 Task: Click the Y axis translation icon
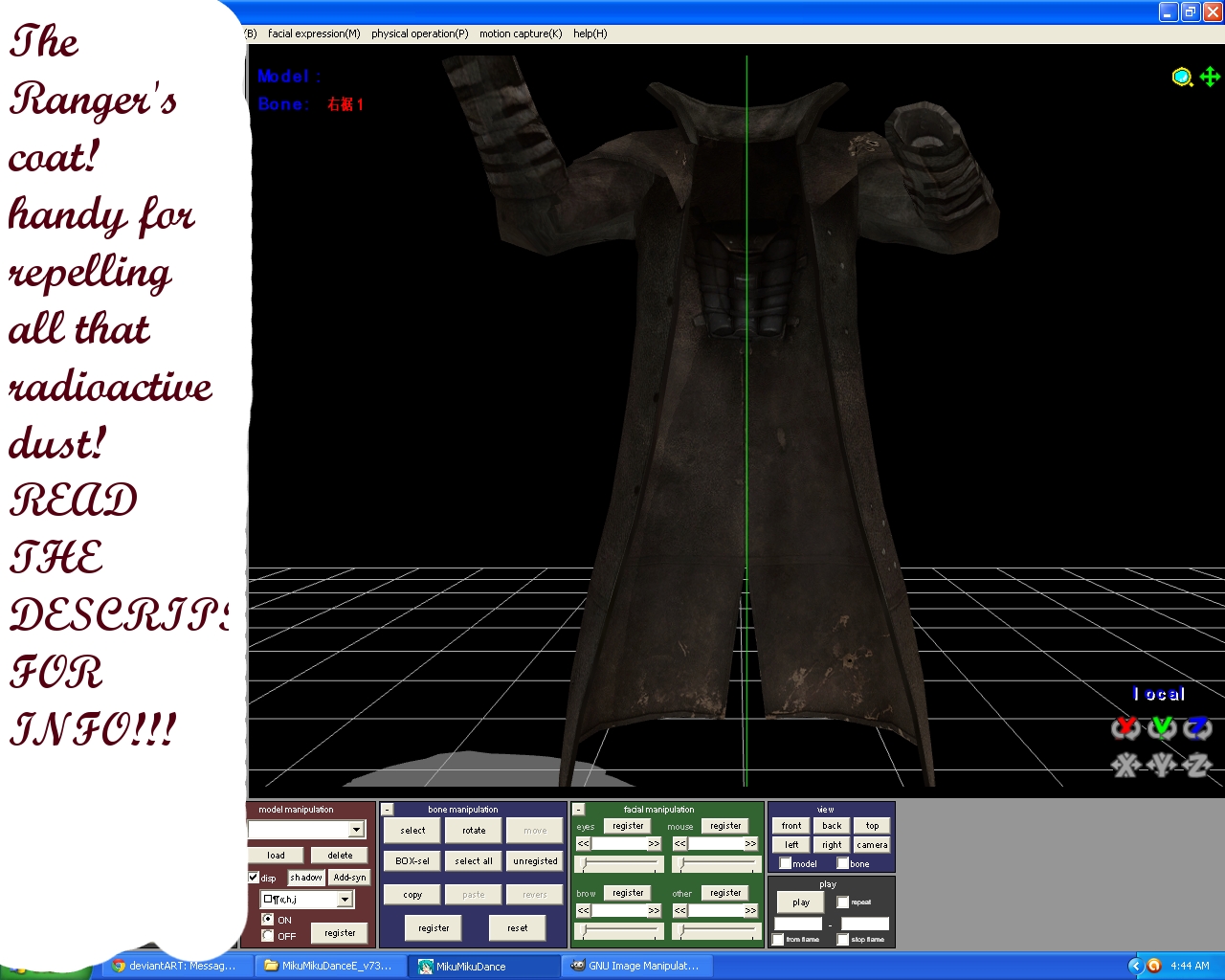tap(1161, 764)
